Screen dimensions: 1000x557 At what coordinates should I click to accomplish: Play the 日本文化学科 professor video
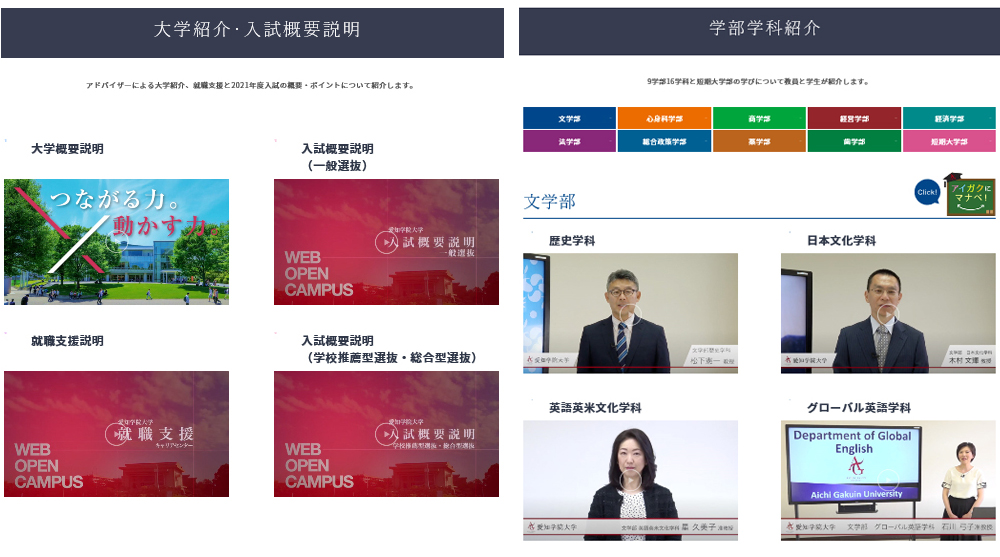(x=888, y=313)
